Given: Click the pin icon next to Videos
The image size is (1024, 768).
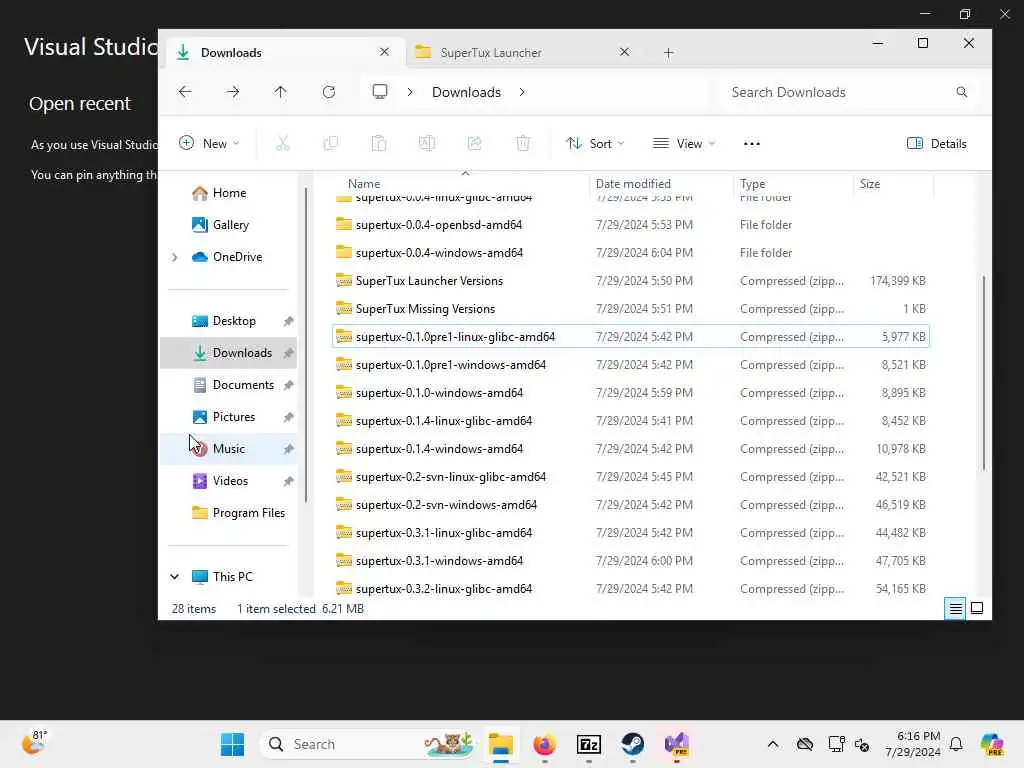Looking at the screenshot, I should click(288, 481).
